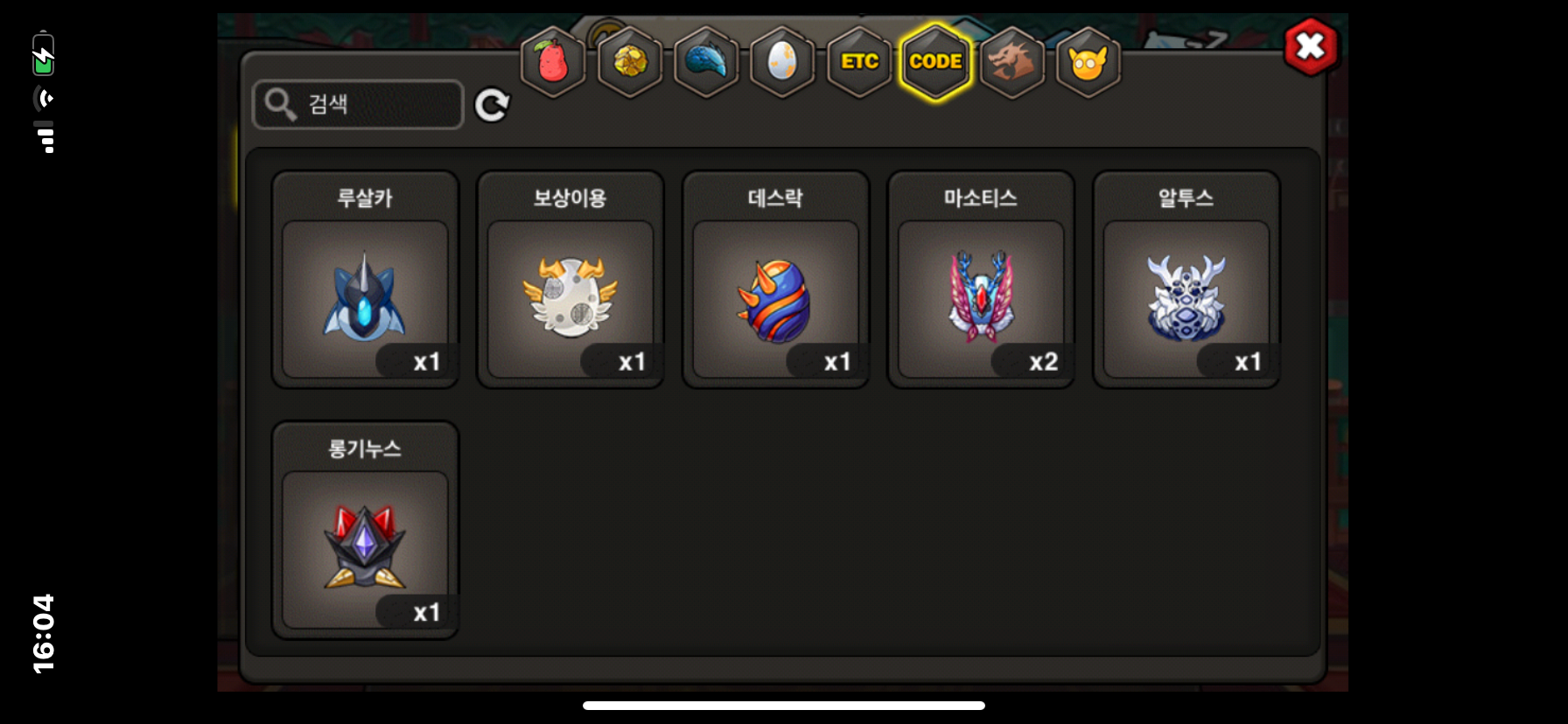1568x724 pixels.
Task: Open the spotted egg category tab
Action: click(782, 62)
